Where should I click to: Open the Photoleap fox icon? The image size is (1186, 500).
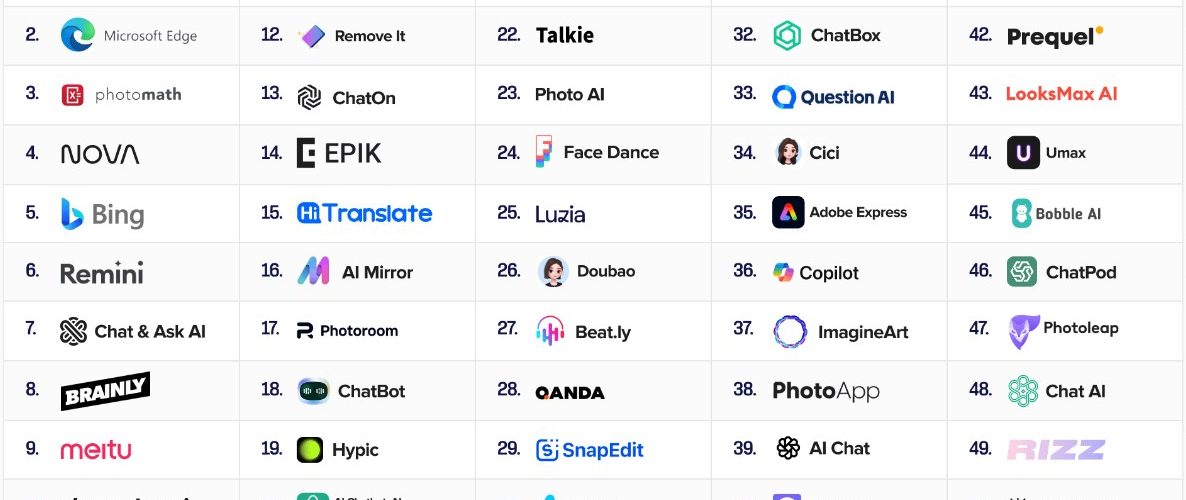1024,331
